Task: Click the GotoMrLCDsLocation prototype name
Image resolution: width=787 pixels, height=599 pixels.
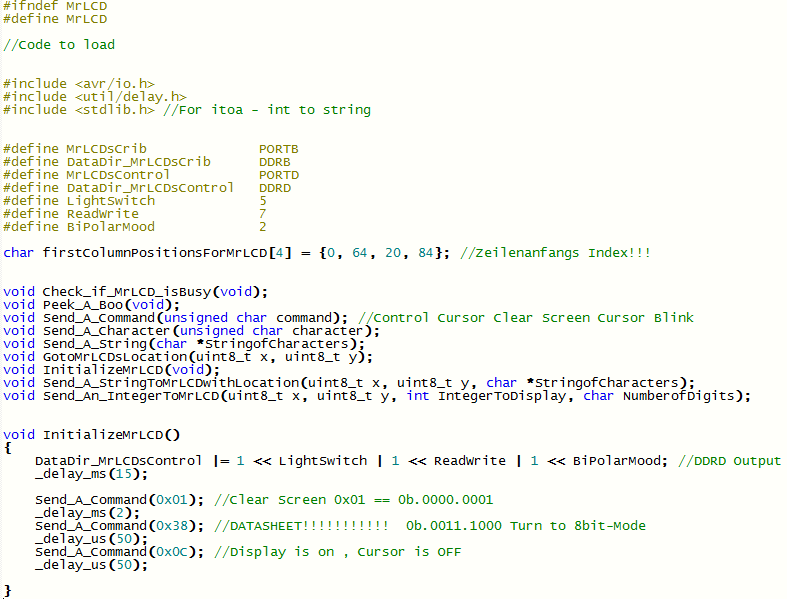Action: pyautogui.click(x=115, y=357)
